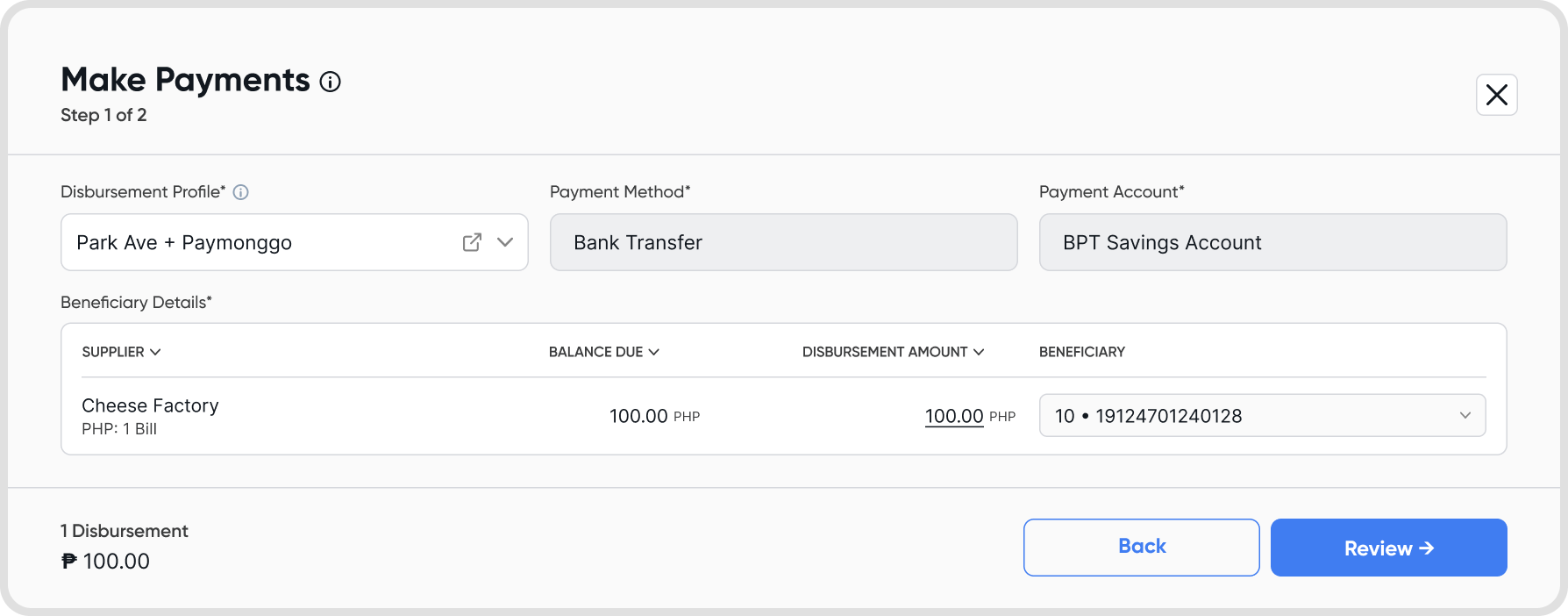Click the info icon beside Make Payments

click(x=330, y=82)
